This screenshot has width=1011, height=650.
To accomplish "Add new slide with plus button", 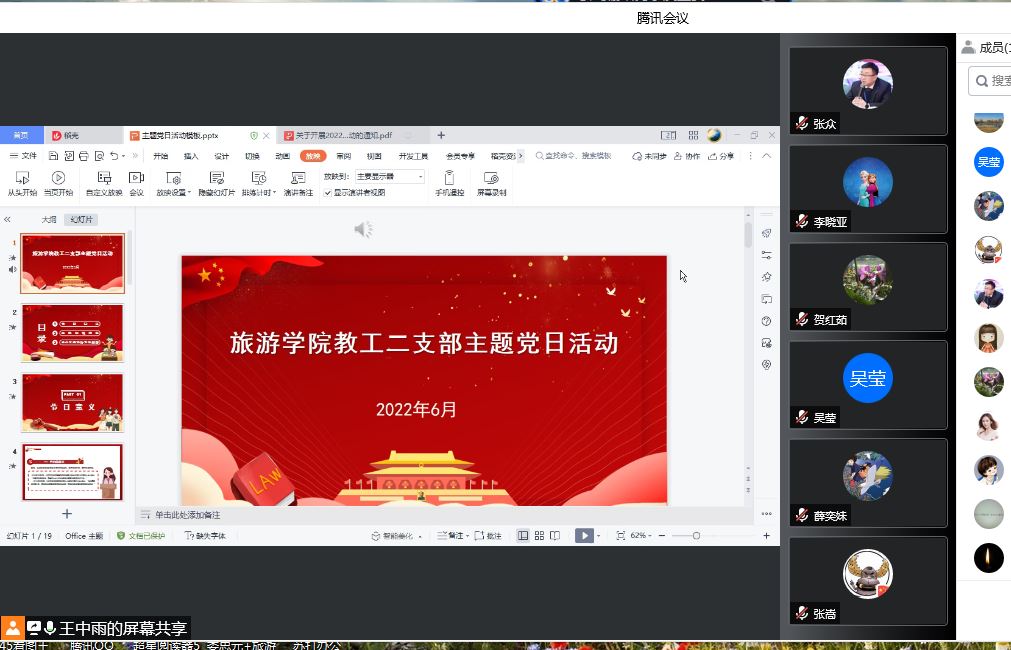I will [x=67, y=514].
